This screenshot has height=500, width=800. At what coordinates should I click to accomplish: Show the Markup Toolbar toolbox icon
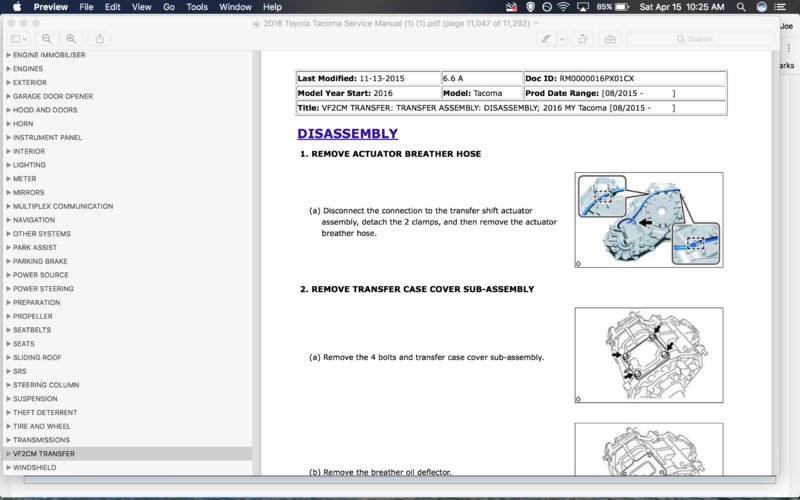pyautogui.click(x=610, y=39)
